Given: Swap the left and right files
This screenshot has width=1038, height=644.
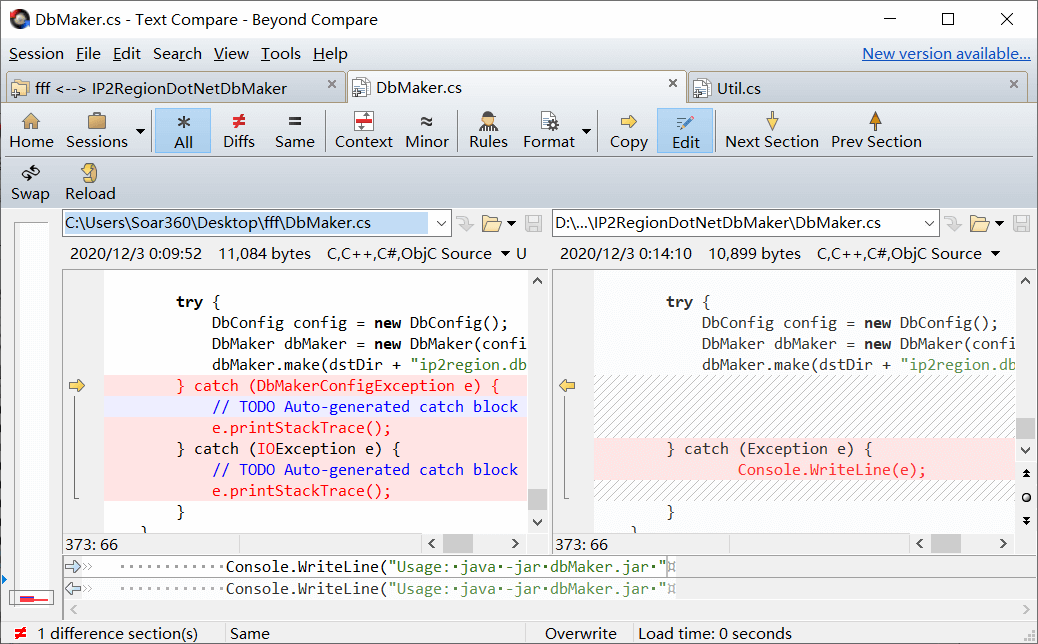Looking at the screenshot, I should [30, 182].
